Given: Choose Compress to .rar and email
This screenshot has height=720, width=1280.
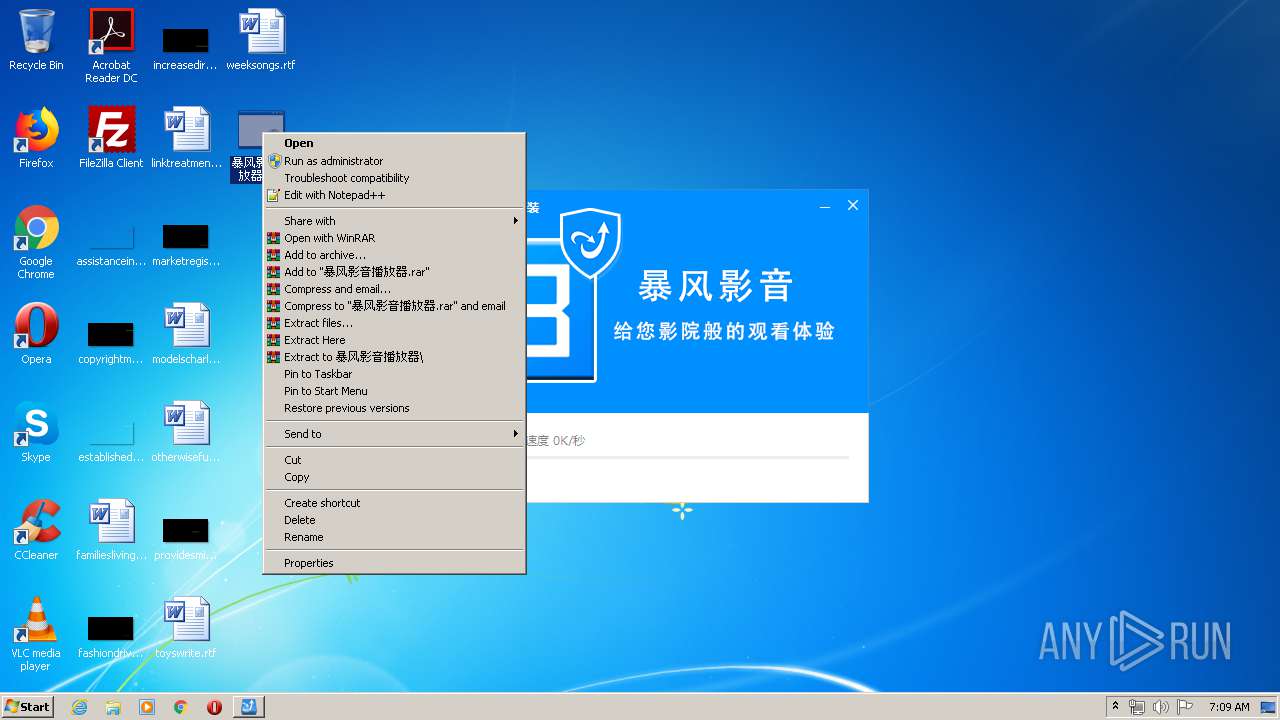Looking at the screenshot, I should click(394, 306).
